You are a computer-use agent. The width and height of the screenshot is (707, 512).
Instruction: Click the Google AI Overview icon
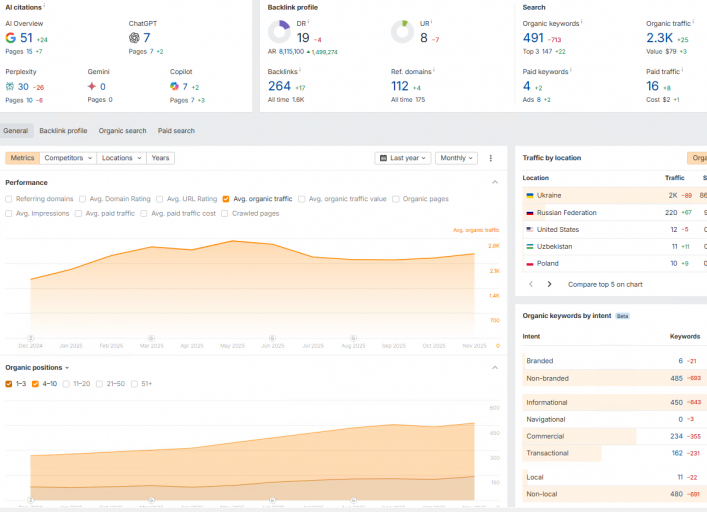(x=10, y=38)
